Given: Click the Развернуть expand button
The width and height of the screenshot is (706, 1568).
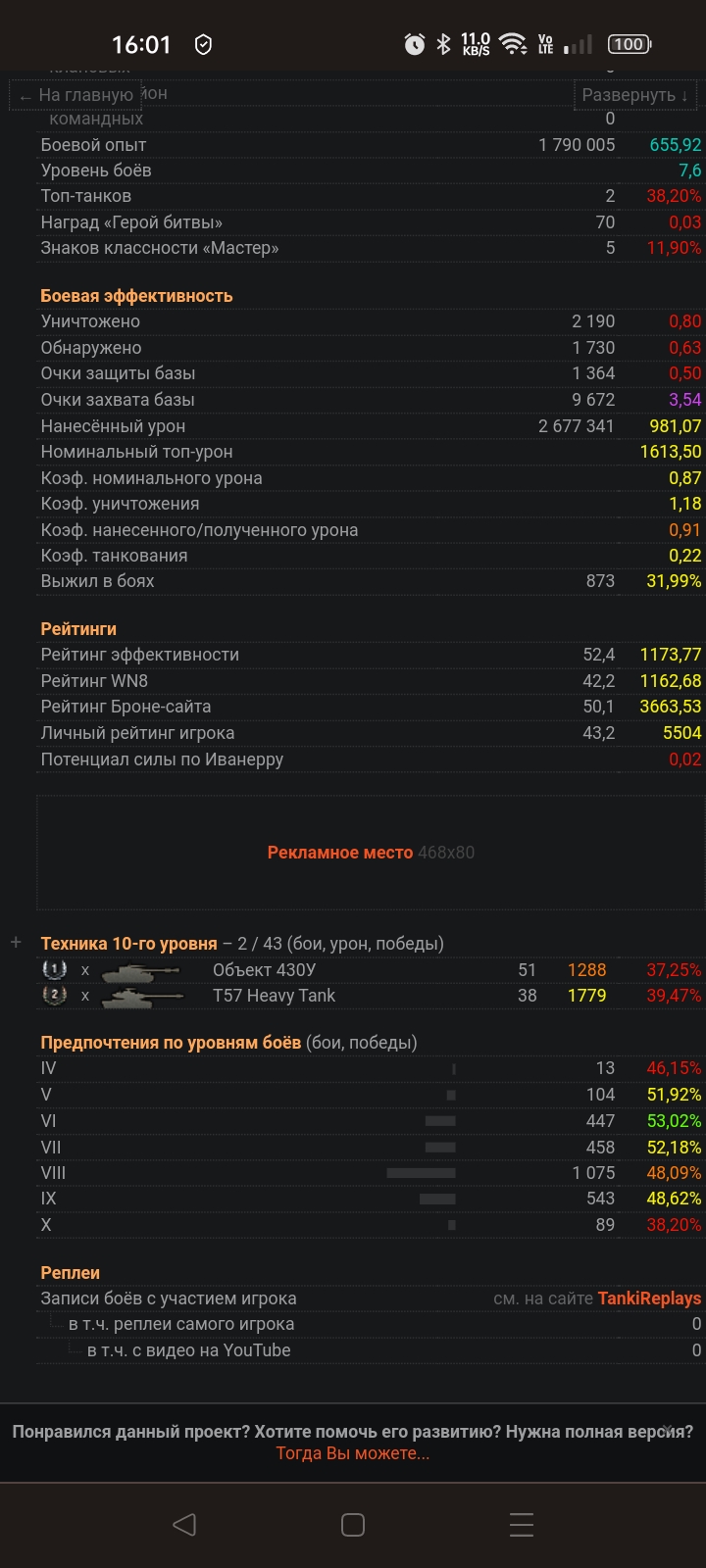Looking at the screenshot, I should coord(634,95).
